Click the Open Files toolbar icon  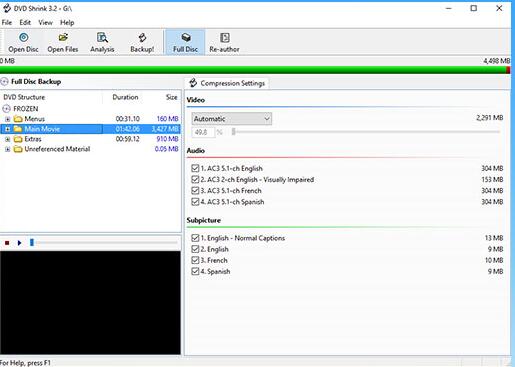click(x=63, y=37)
